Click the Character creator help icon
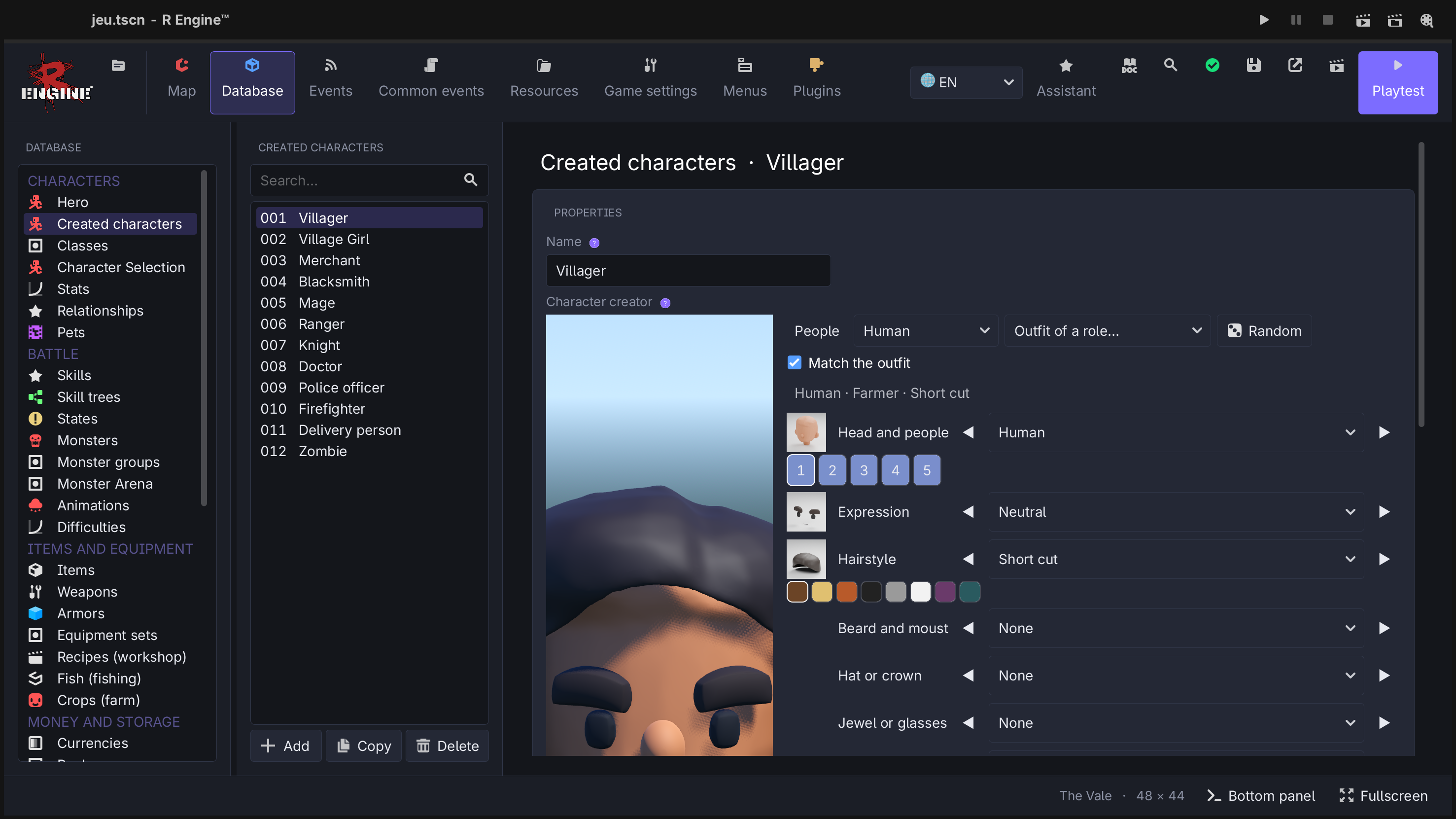 665,303
